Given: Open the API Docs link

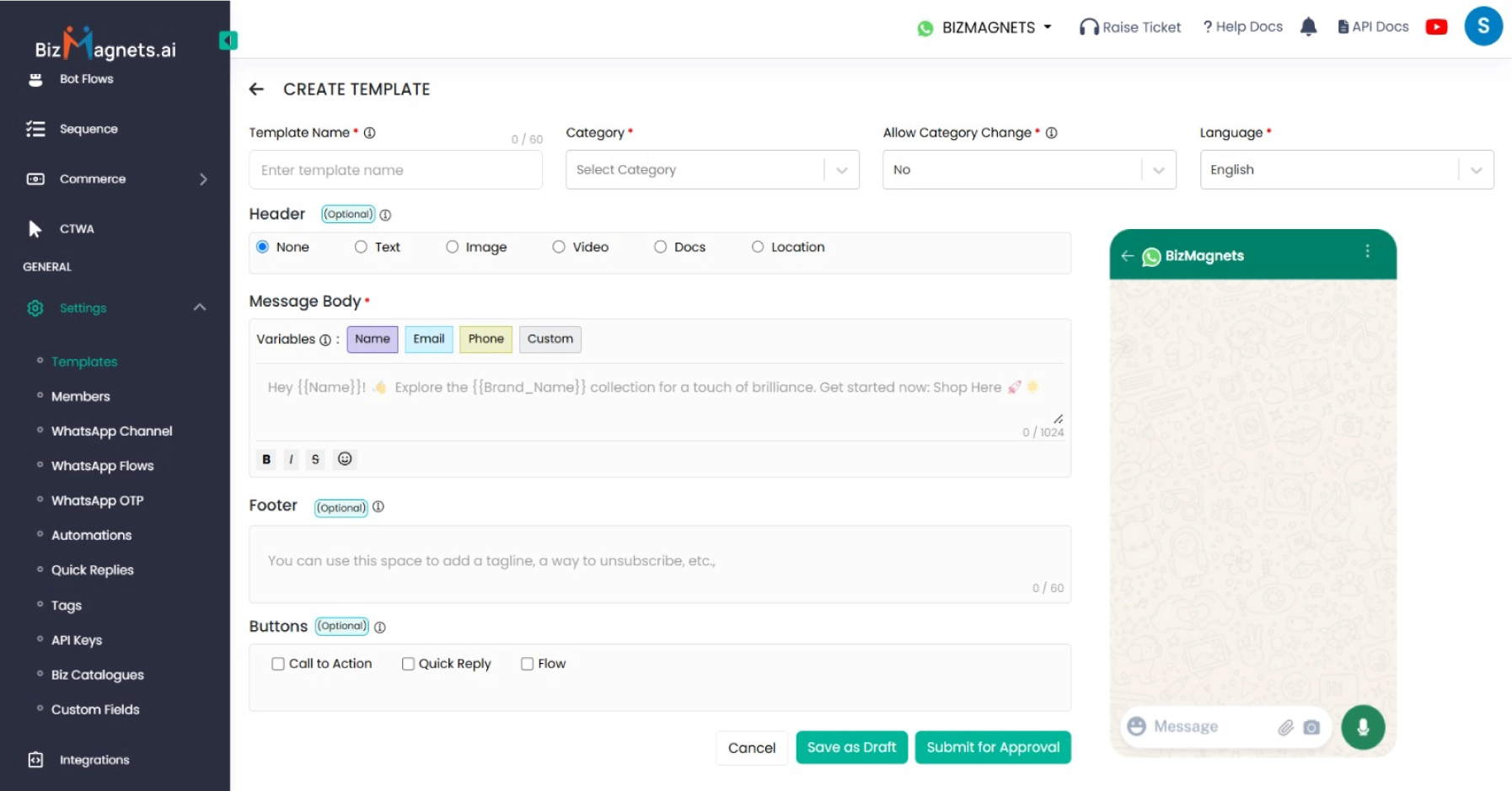Looking at the screenshot, I should pos(1373,27).
